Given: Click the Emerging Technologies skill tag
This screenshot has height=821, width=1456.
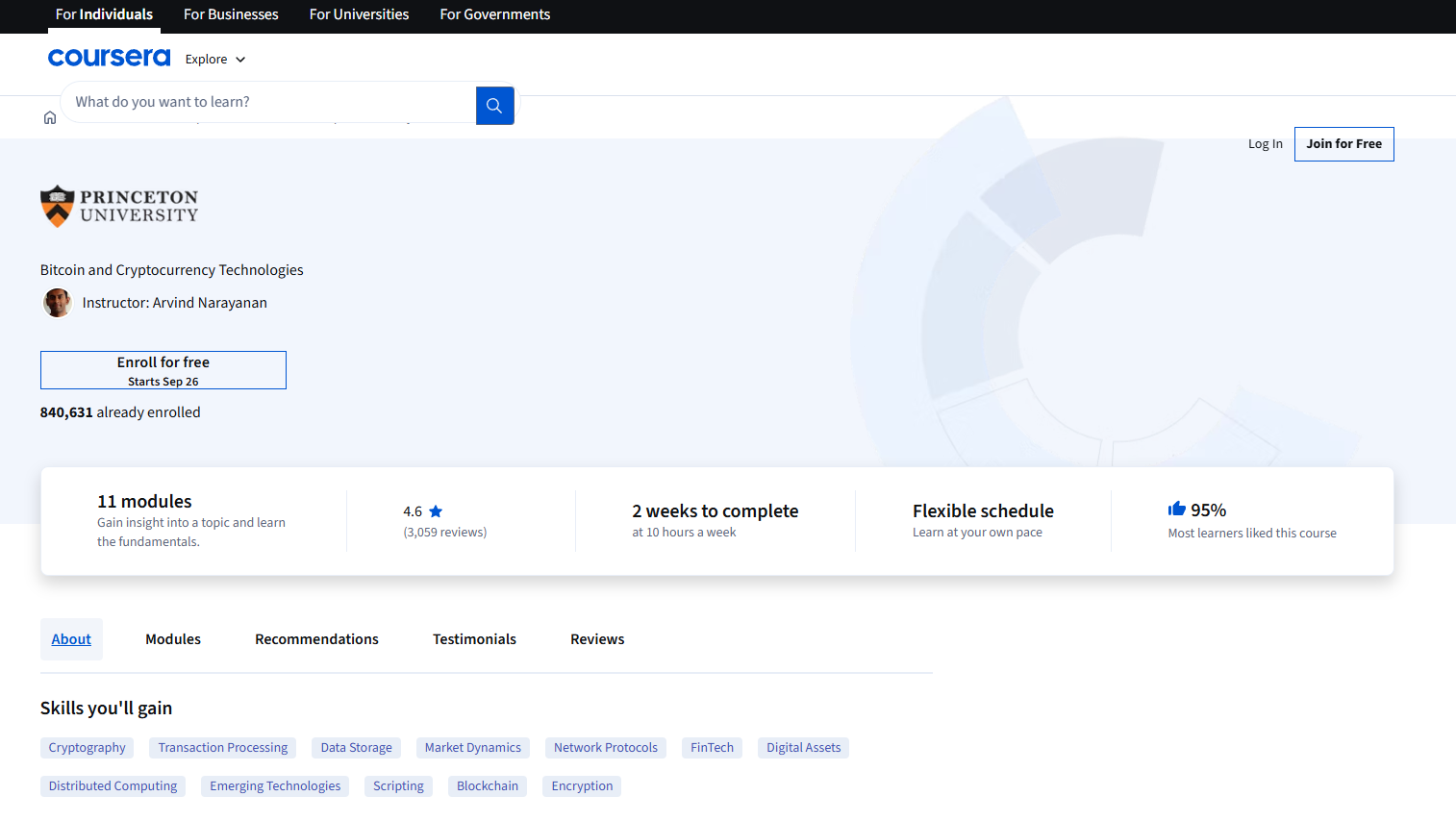Looking at the screenshot, I should coord(275,786).
